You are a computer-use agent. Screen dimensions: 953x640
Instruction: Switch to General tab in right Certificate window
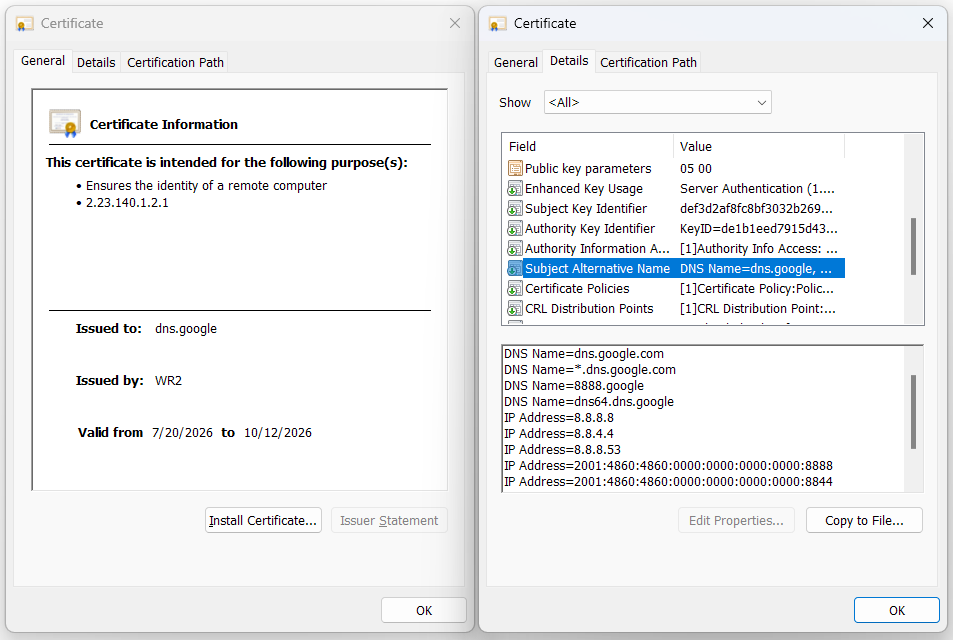point(515,63)
